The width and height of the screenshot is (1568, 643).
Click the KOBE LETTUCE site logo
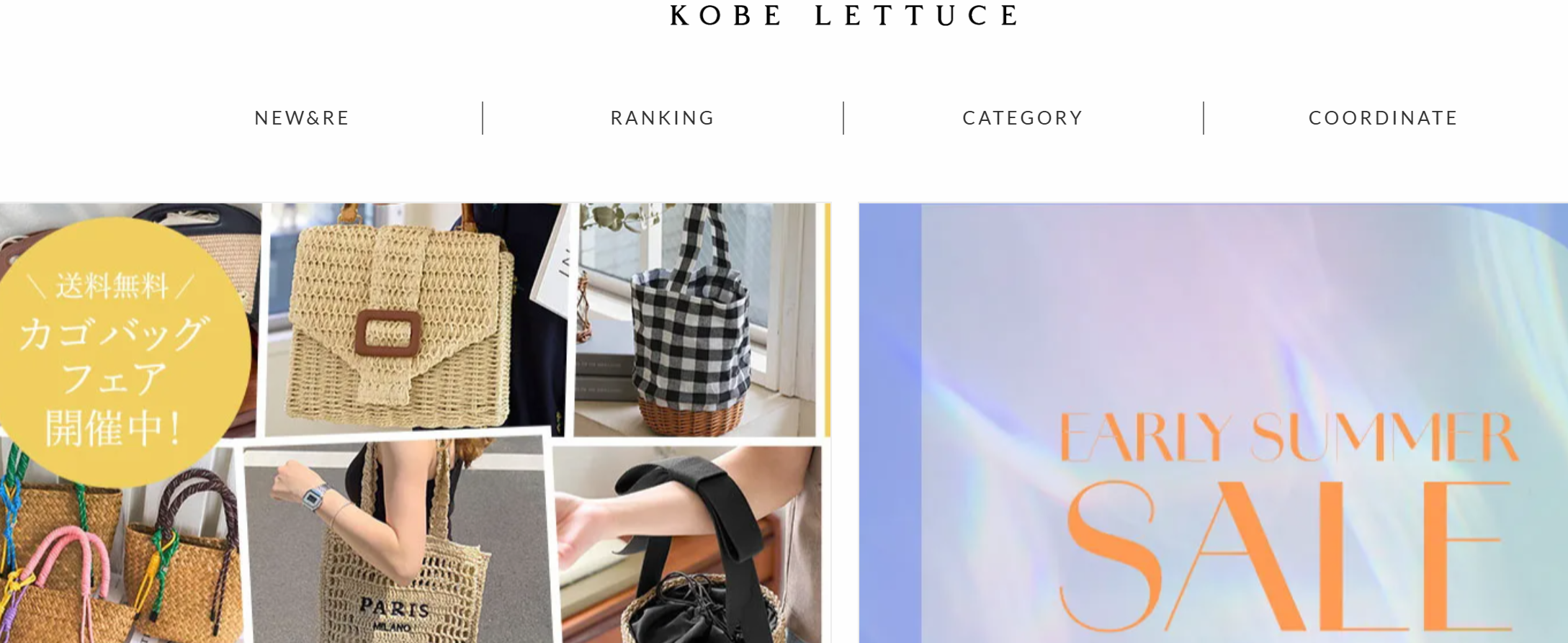click(843, 15)
